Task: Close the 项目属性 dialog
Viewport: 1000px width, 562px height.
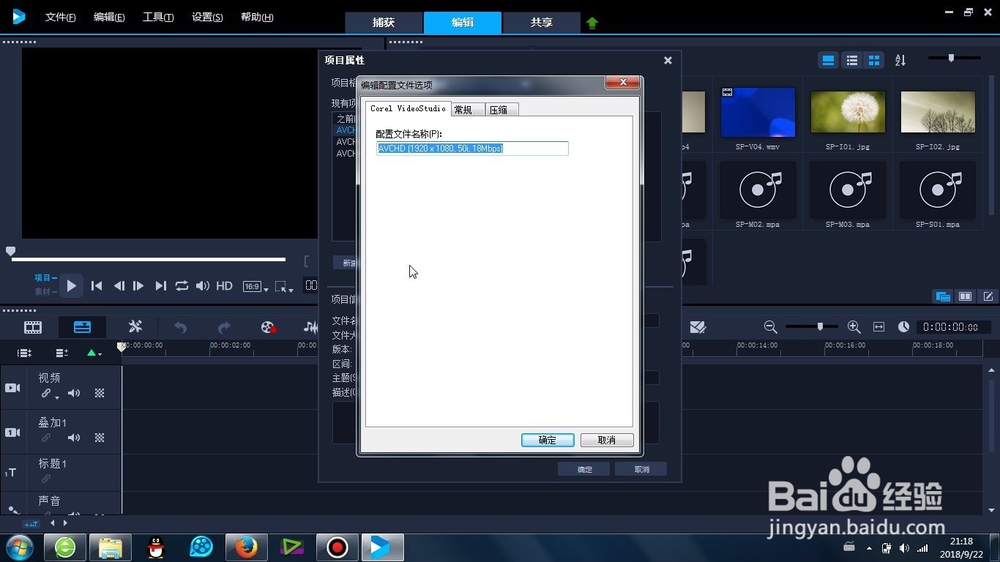Action: (668, 60)
